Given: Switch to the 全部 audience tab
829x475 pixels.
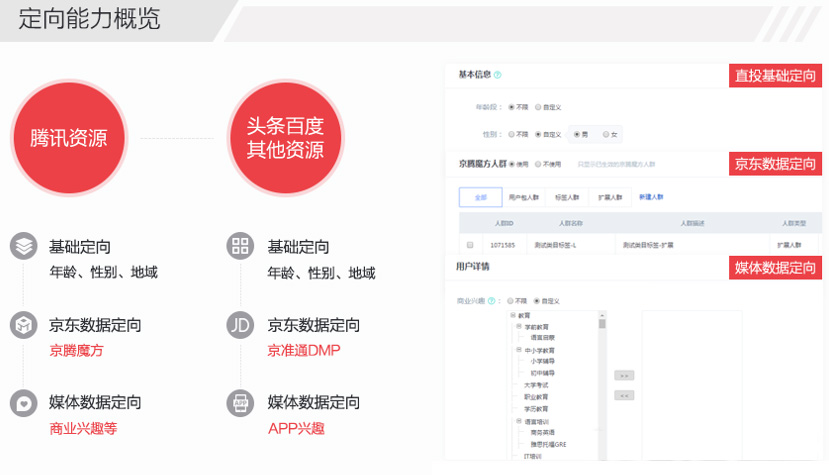Looking at the screenshot, I should [x=481, y=197].
